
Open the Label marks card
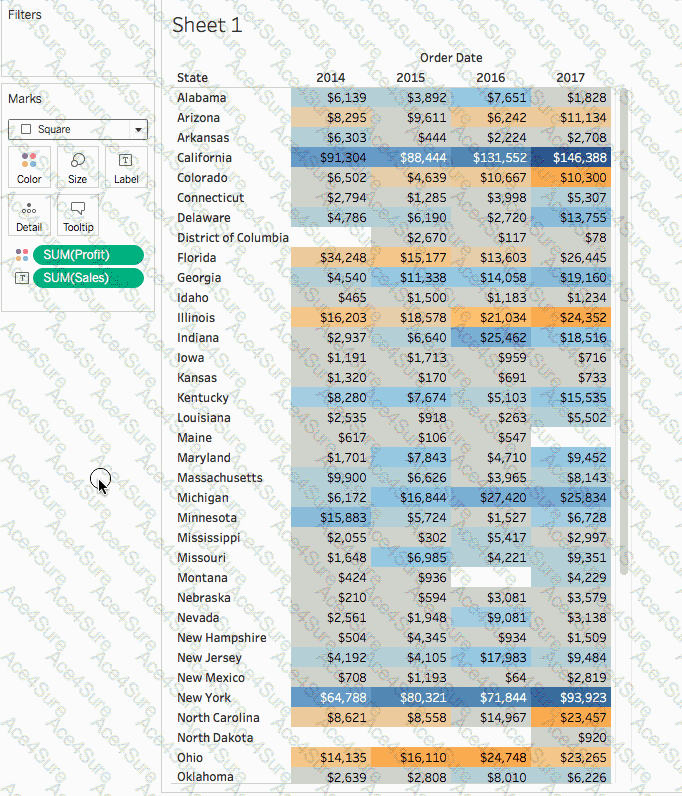coord(126,166)
